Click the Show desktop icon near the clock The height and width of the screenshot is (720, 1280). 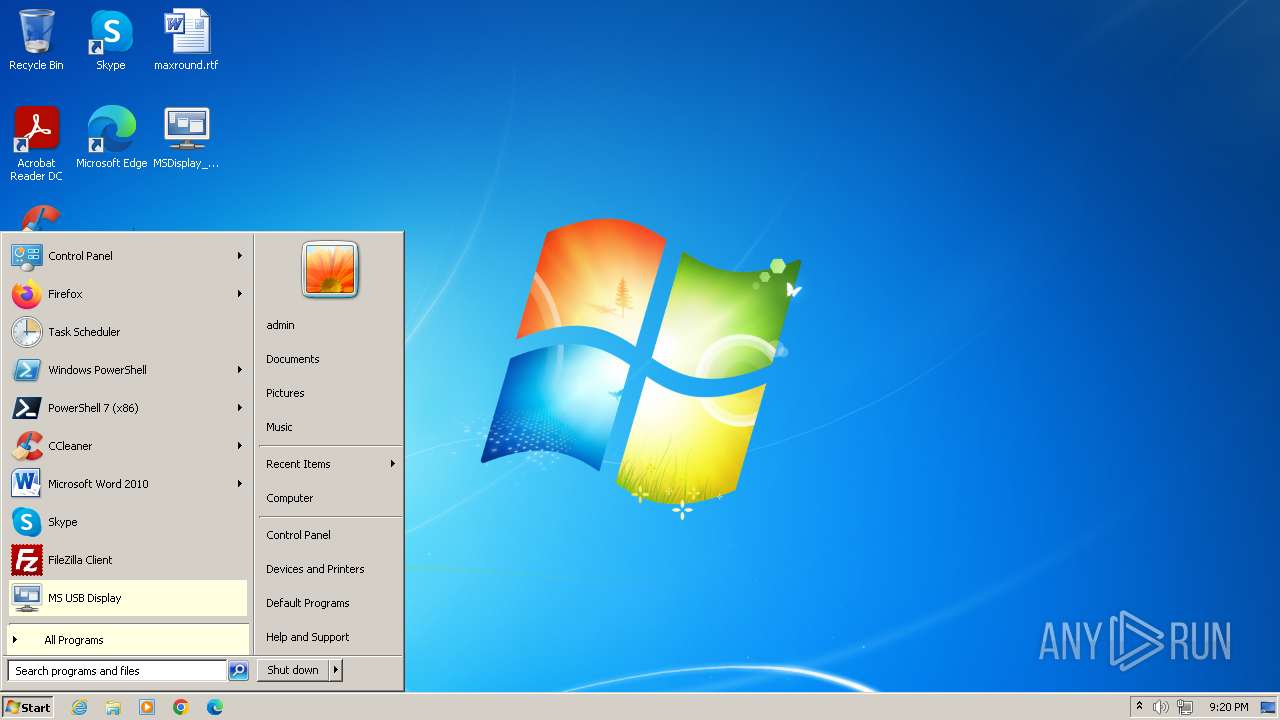point(1268,707)
